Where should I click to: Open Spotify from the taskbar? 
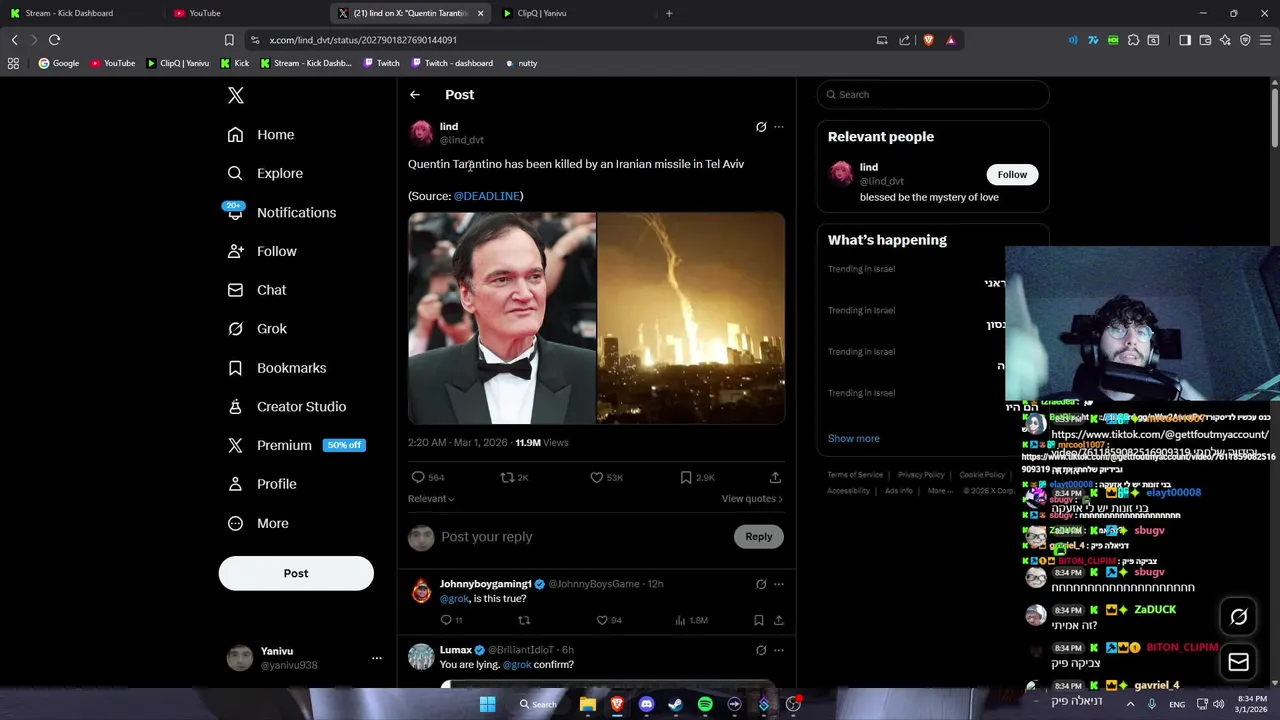[x=705, y=704]
